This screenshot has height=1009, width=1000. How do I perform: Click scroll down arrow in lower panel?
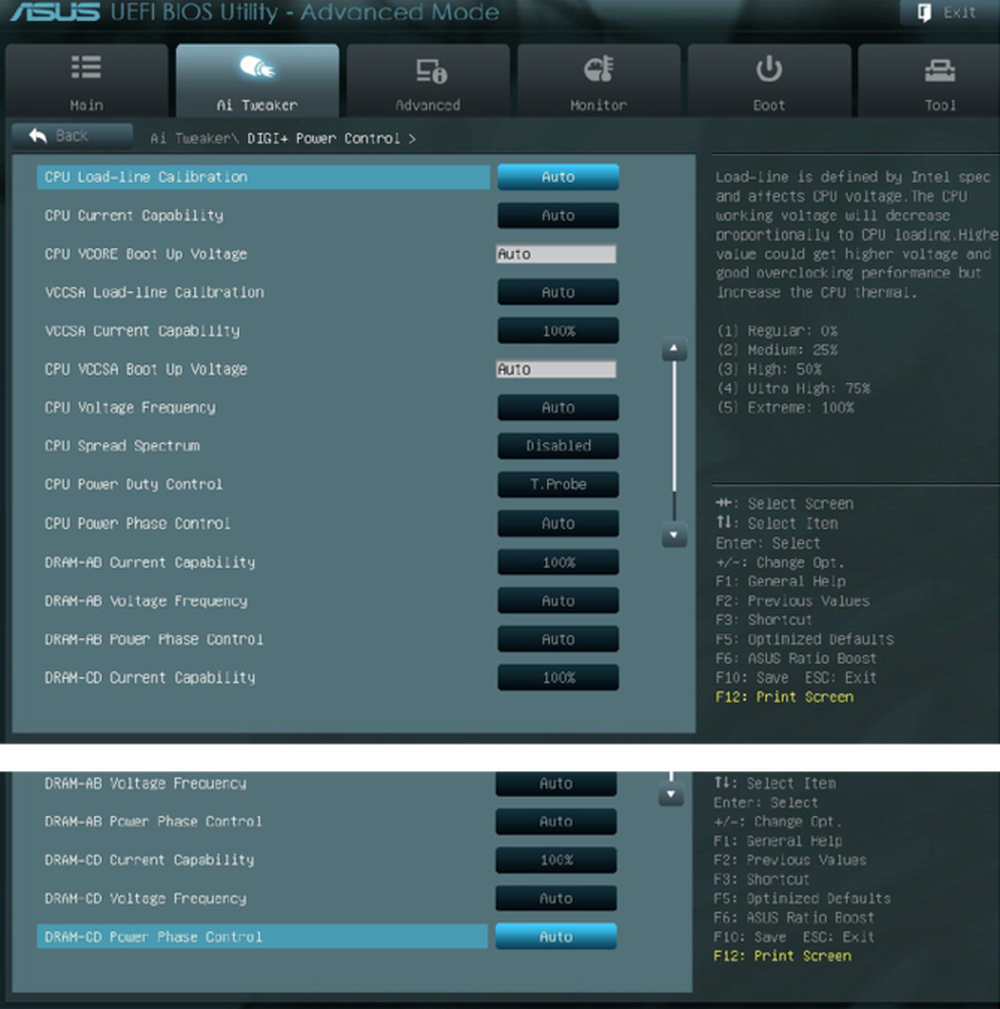click(x=671, y=794)
